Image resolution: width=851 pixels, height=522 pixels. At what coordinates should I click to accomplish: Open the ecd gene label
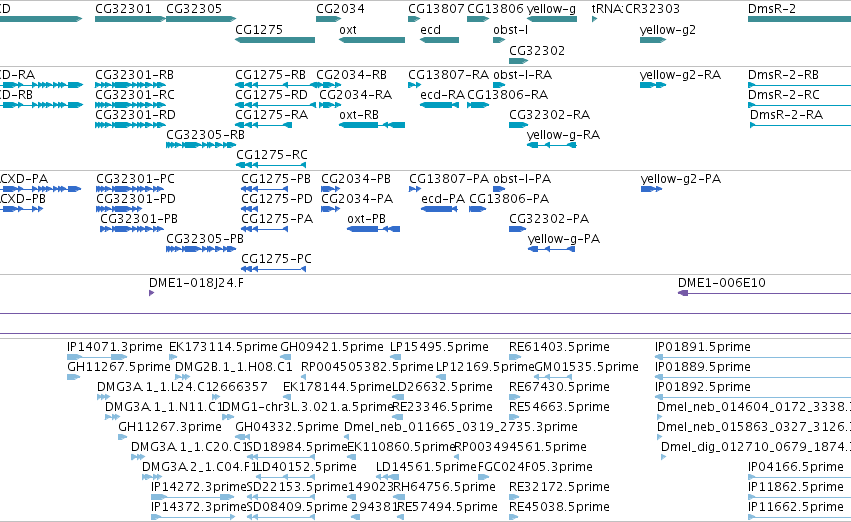click(430, 29)
